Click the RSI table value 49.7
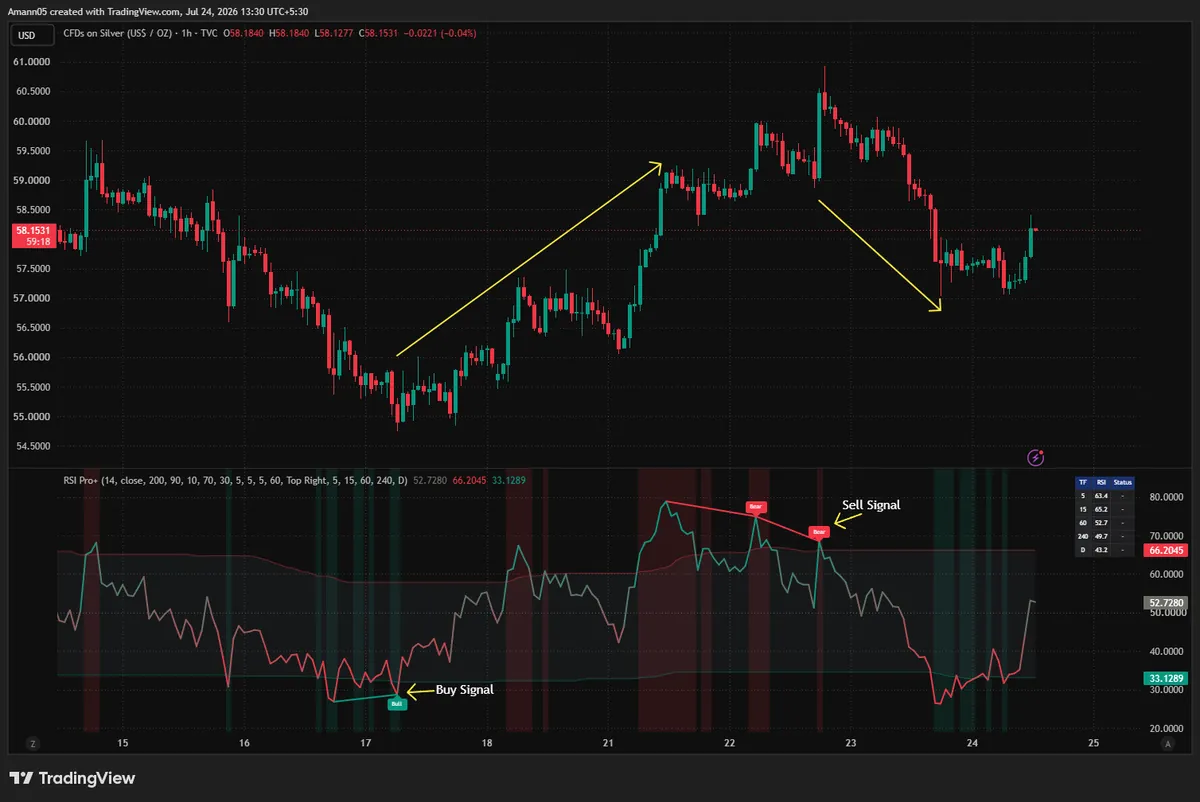 tap(1101, 536)
